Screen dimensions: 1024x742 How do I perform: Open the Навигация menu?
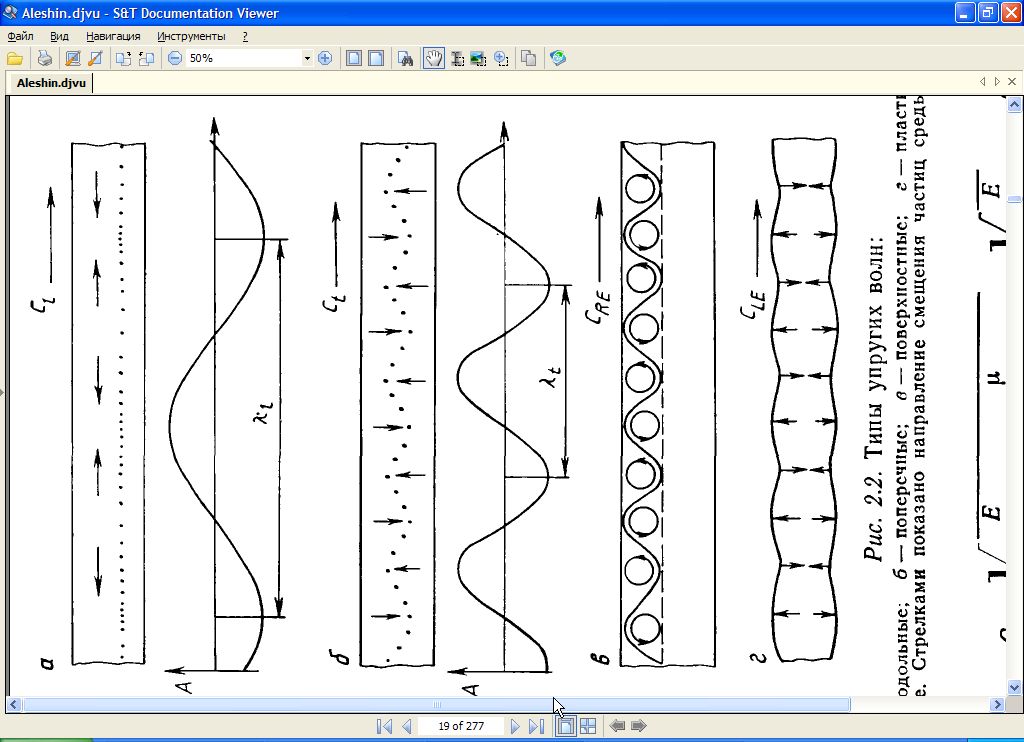113,37
